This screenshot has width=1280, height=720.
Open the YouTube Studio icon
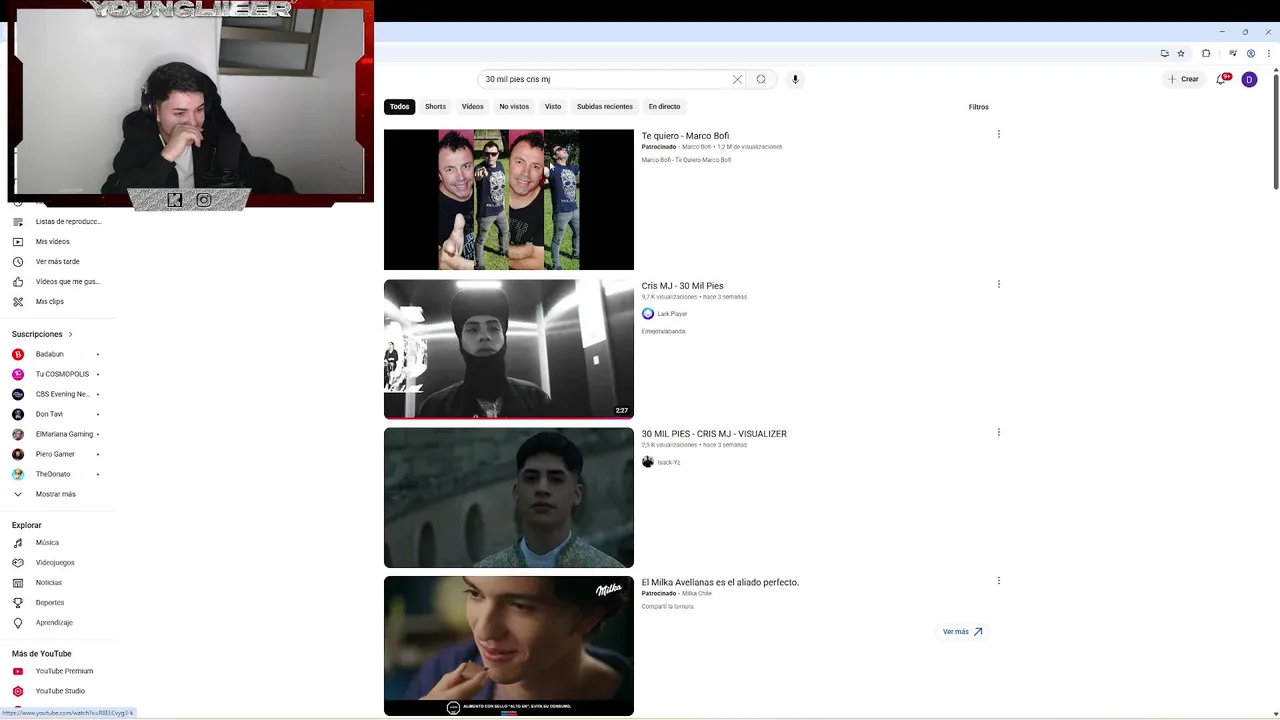[x=18, y=691]
